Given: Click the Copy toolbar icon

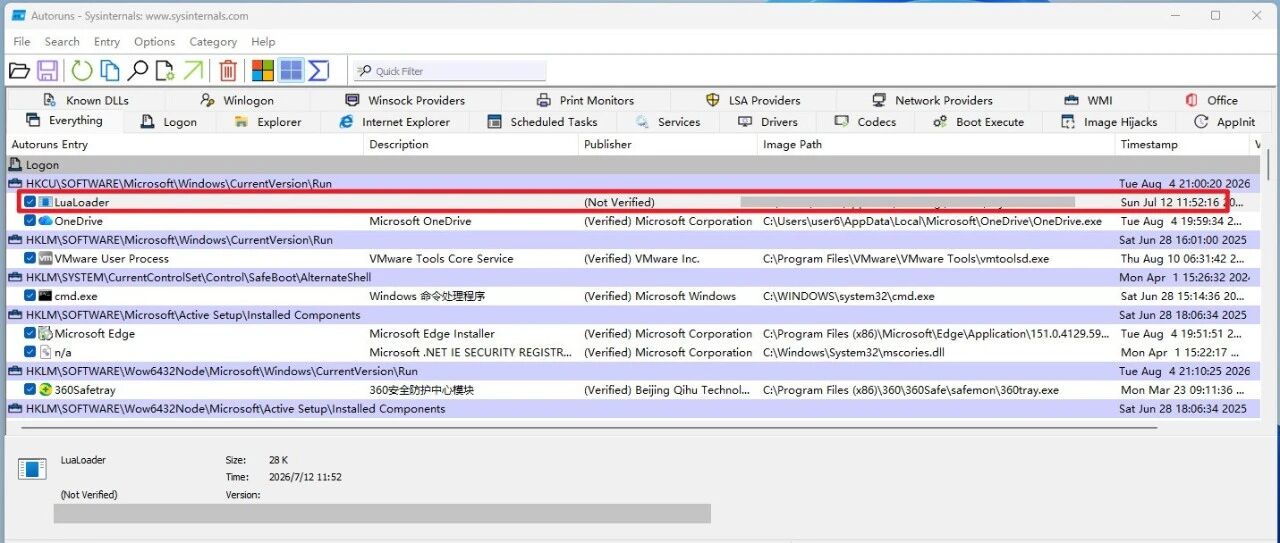Looking at the screenshot, I should pyautogui.click(x=109, y=71).
